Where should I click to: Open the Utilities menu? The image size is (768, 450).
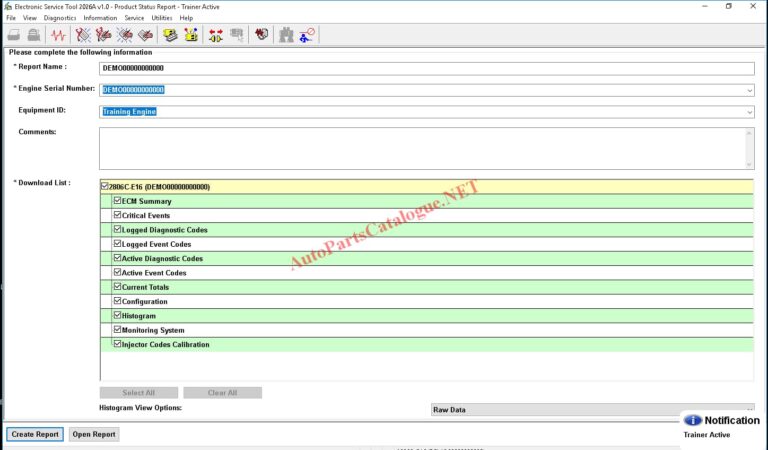(x=162, y=18)
